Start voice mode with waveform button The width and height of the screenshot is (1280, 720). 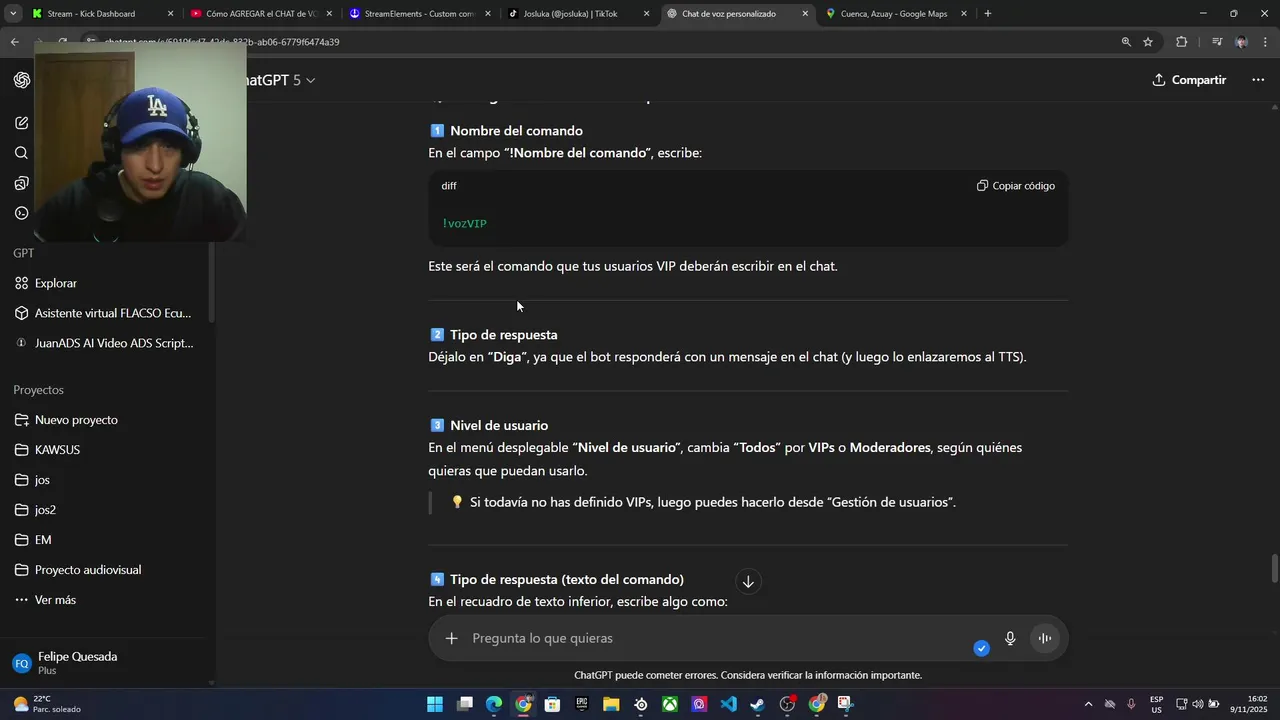click(x=1044, y=638)
